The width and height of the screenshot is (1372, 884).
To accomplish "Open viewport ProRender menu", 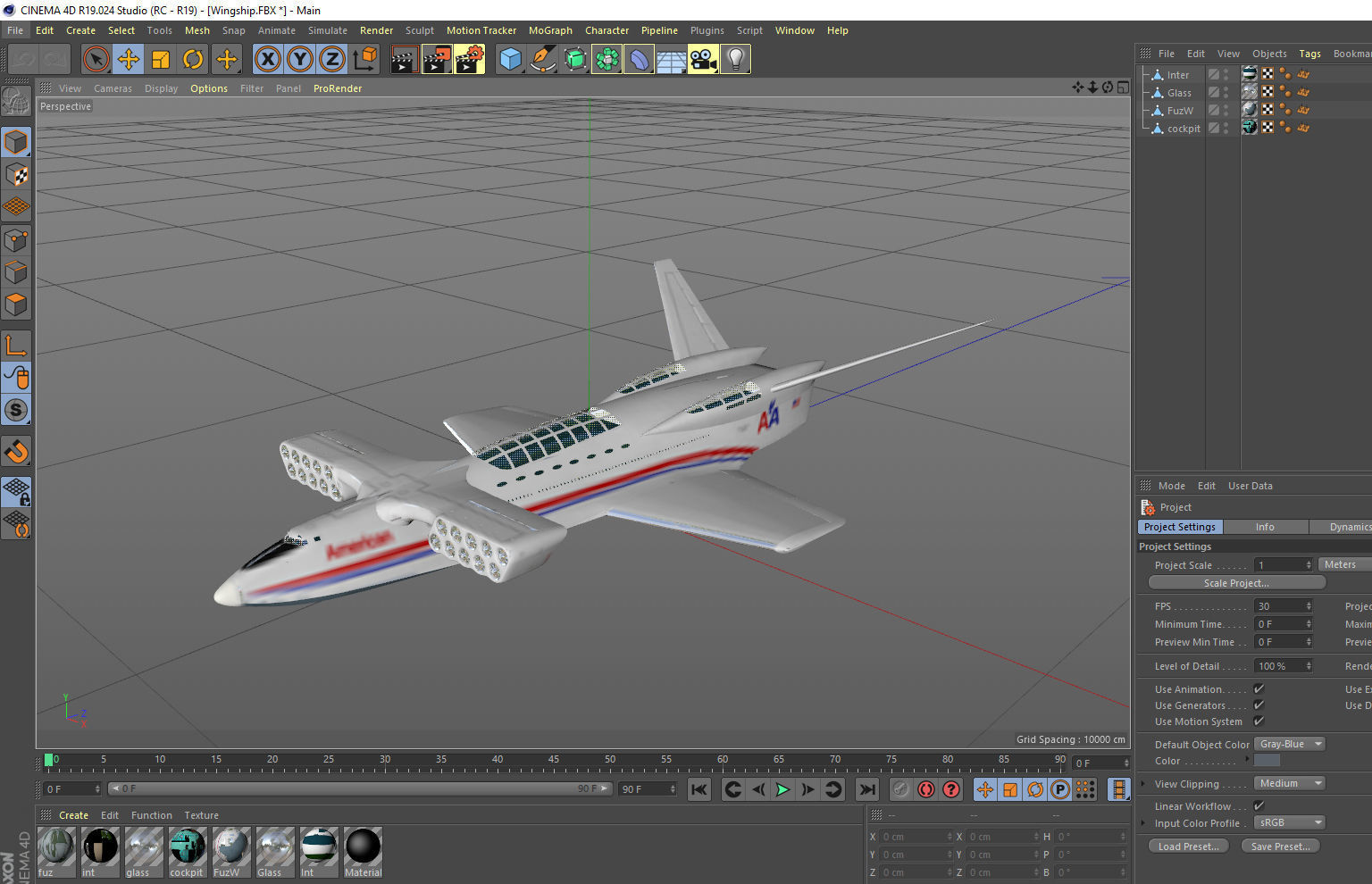I will tap(338, 88).
